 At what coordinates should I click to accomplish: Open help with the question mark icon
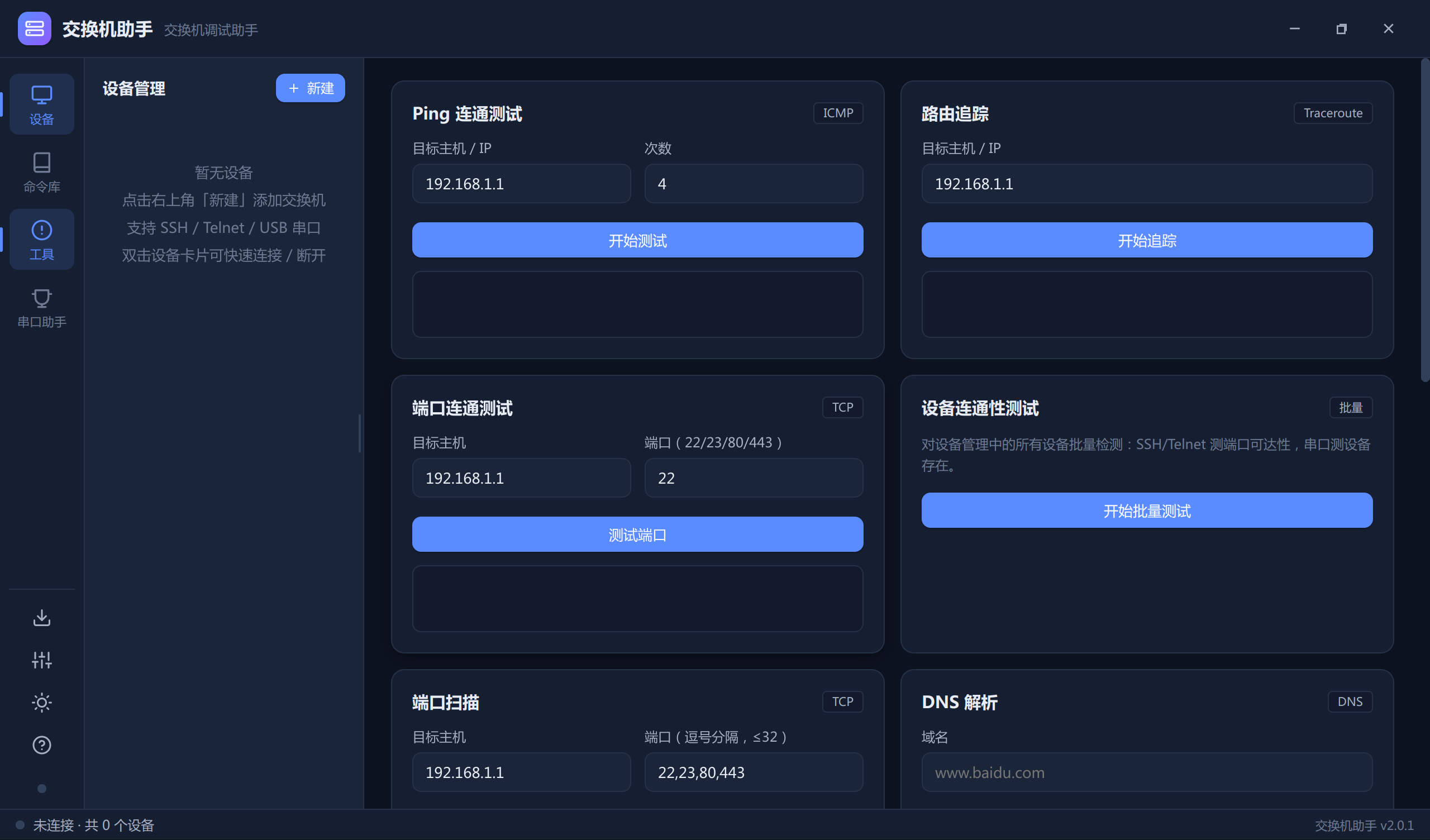click(41, 744)
